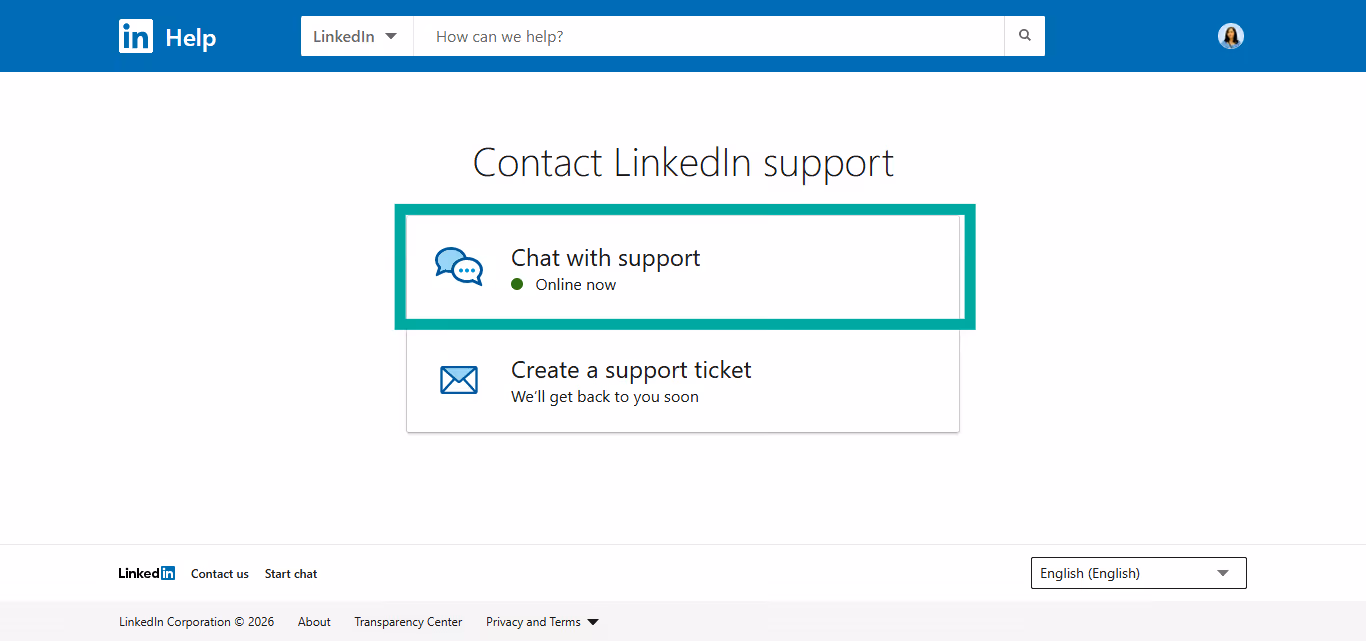1366x641 pixels.
Task: Focus the 'How can we help?' search field
Action: tap(709, 36)
